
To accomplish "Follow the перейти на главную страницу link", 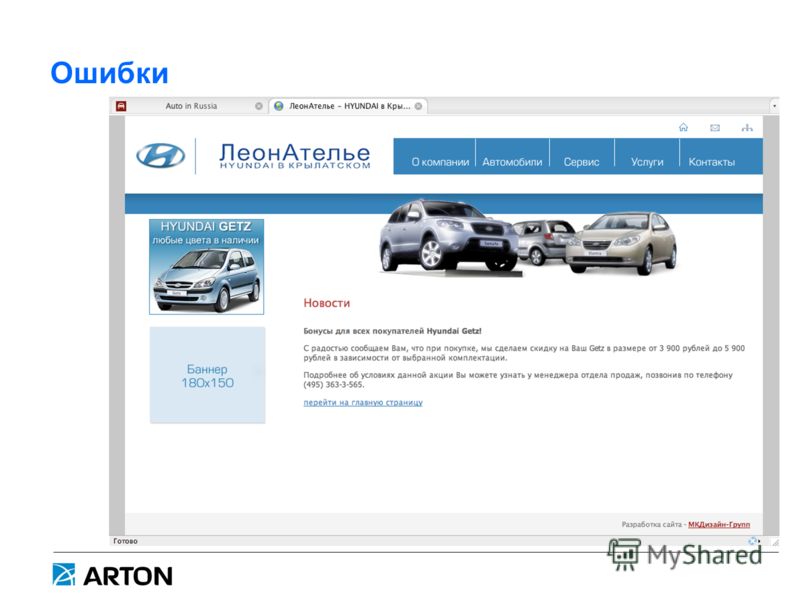I will 363,403.
